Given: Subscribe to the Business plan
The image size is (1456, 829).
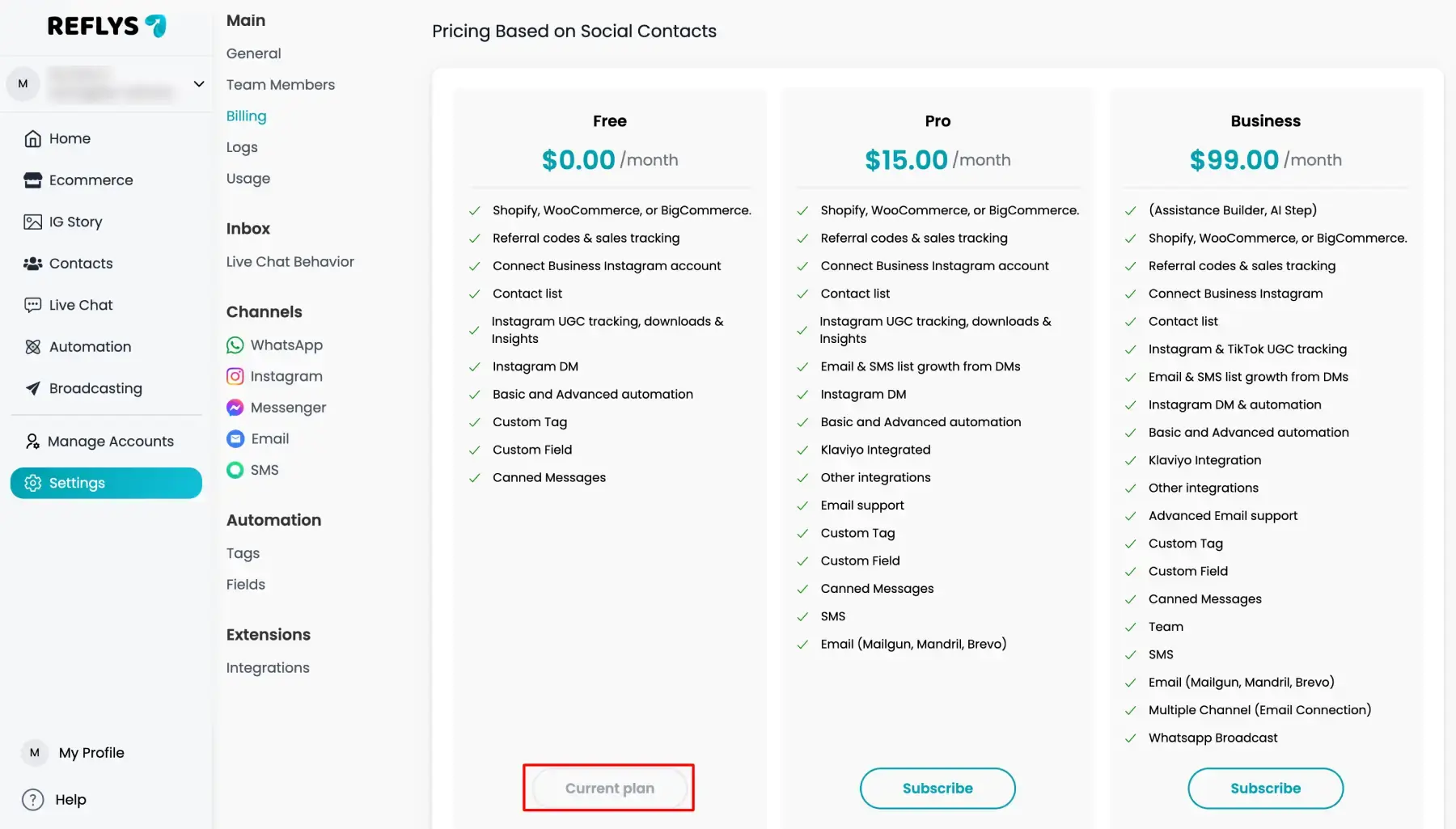Looking at the screenshot, I should tap(1265, 789).
